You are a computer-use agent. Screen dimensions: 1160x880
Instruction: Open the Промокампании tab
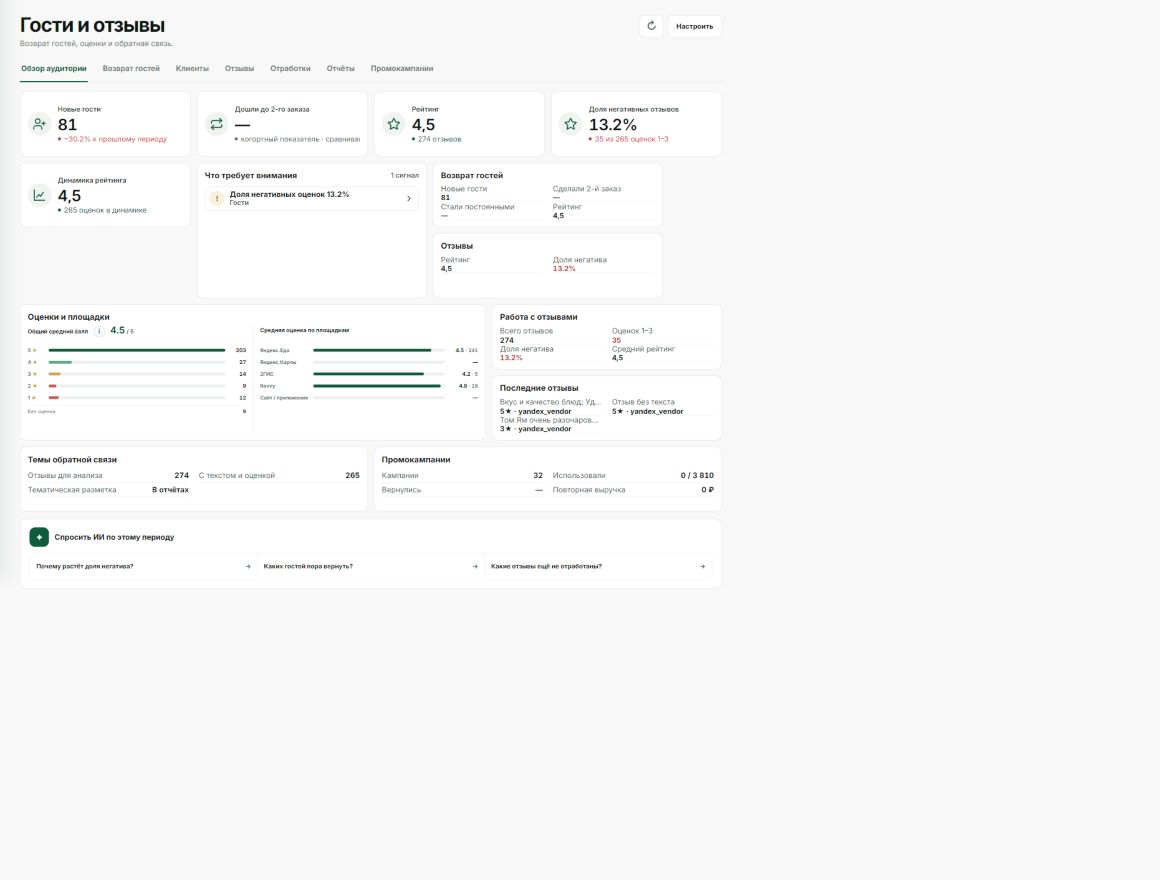coord(402,69)
